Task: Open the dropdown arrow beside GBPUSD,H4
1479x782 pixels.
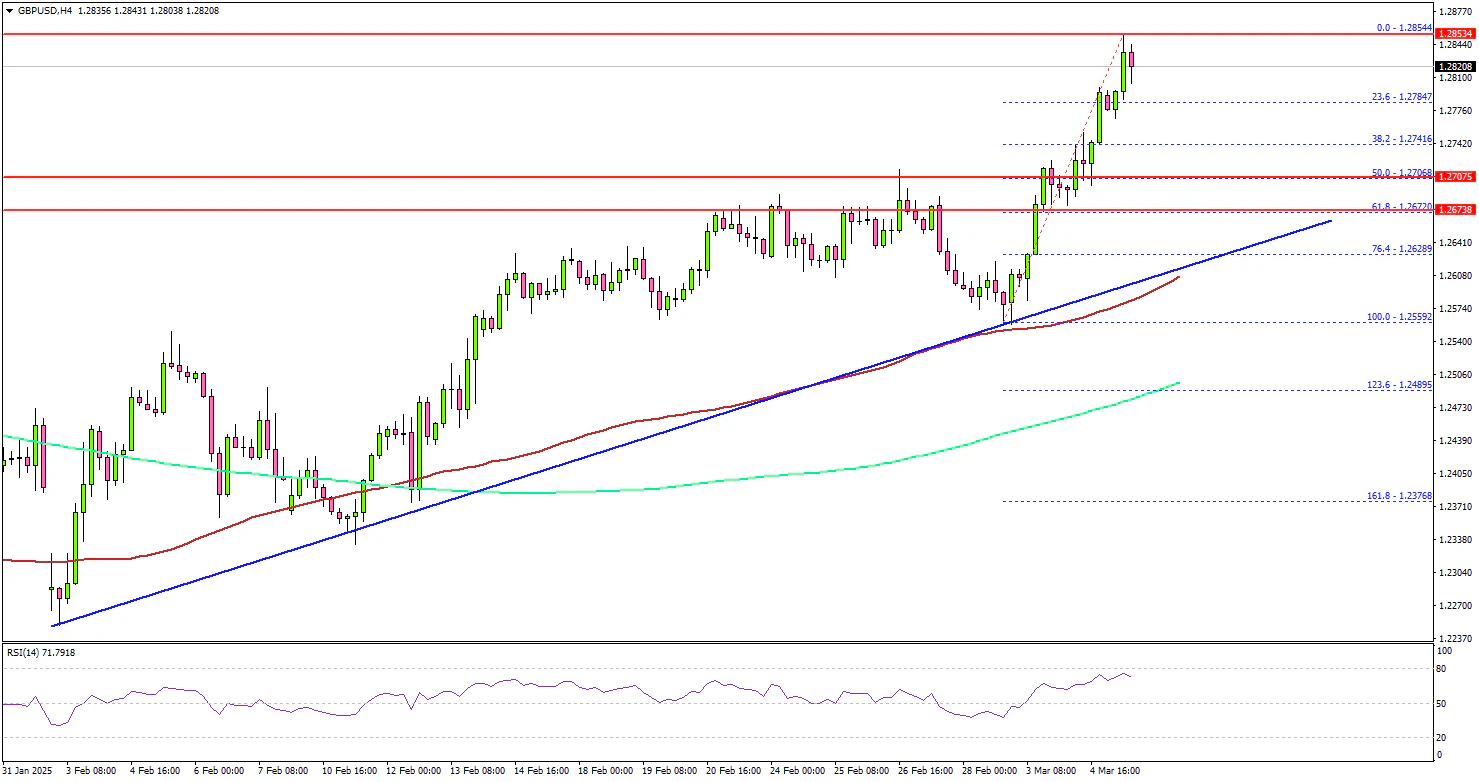Action: click(x=9, y=10)
